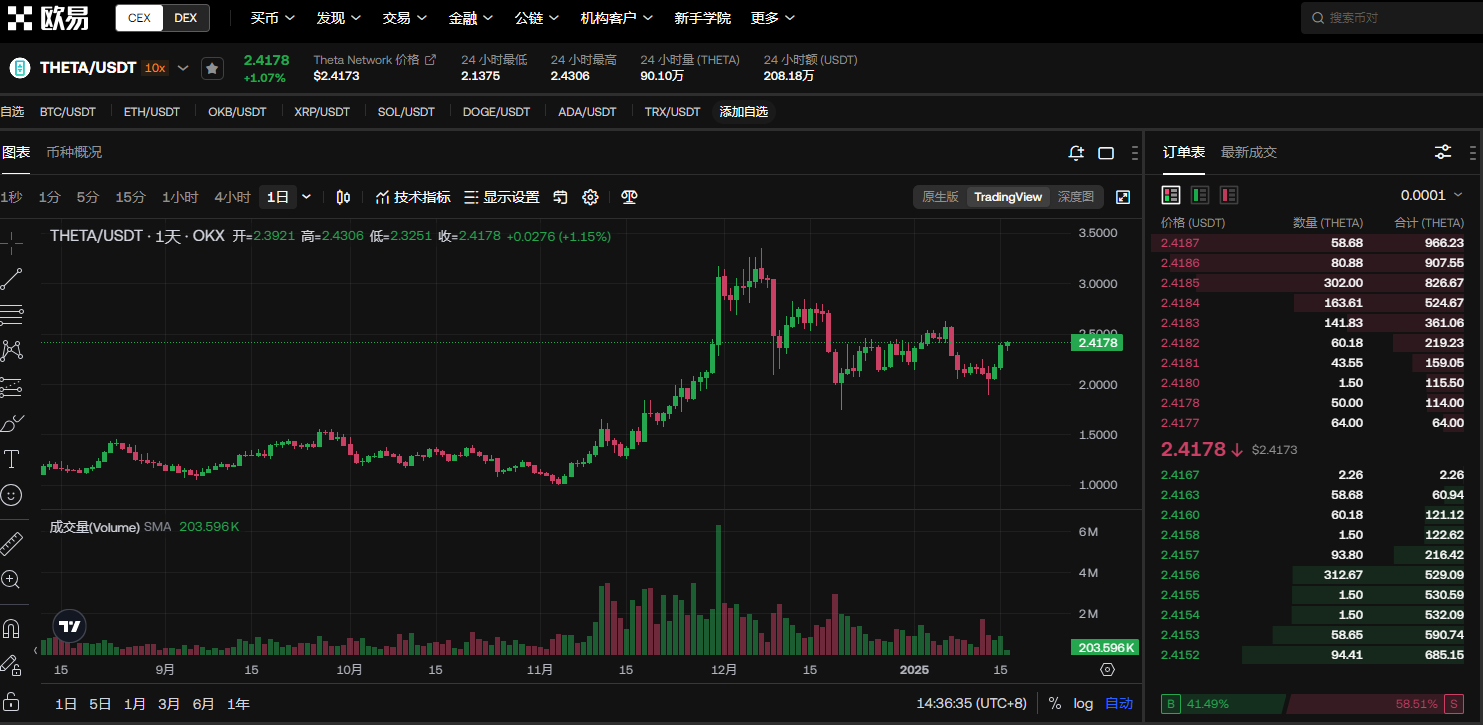Screen dimensions: 1483x725
Task: Toggle log scale on chart
Action: pyautogui.click(x=1083, y=703)
